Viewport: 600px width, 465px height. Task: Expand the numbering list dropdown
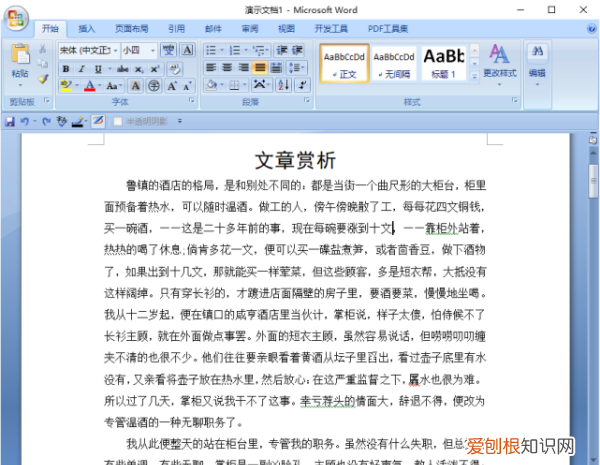click(246, 50)
